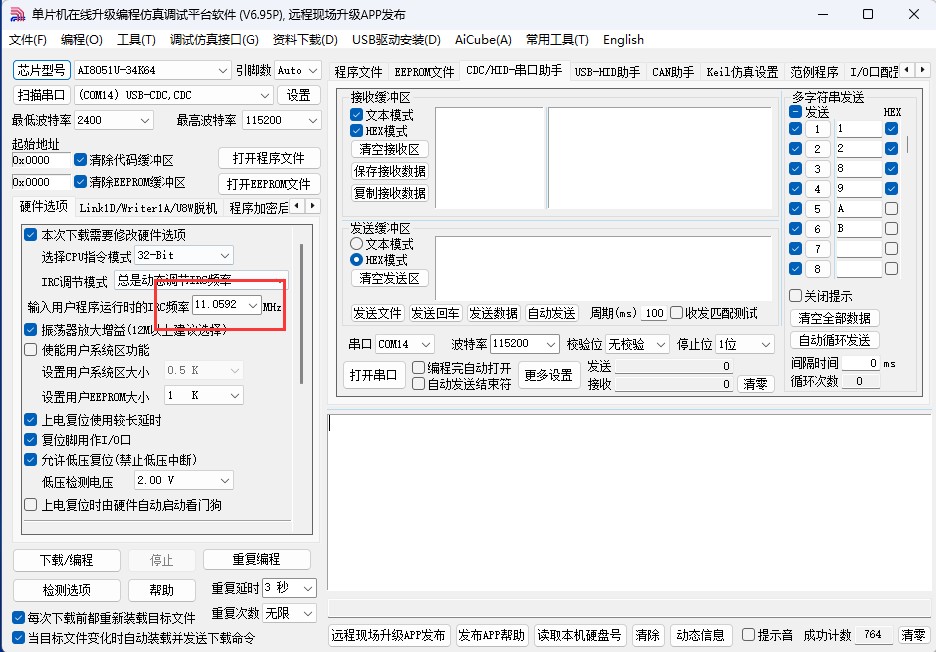
Task: Switch to the 程序文件 tab
Action: pyautogui.click(x=358, y=72)
